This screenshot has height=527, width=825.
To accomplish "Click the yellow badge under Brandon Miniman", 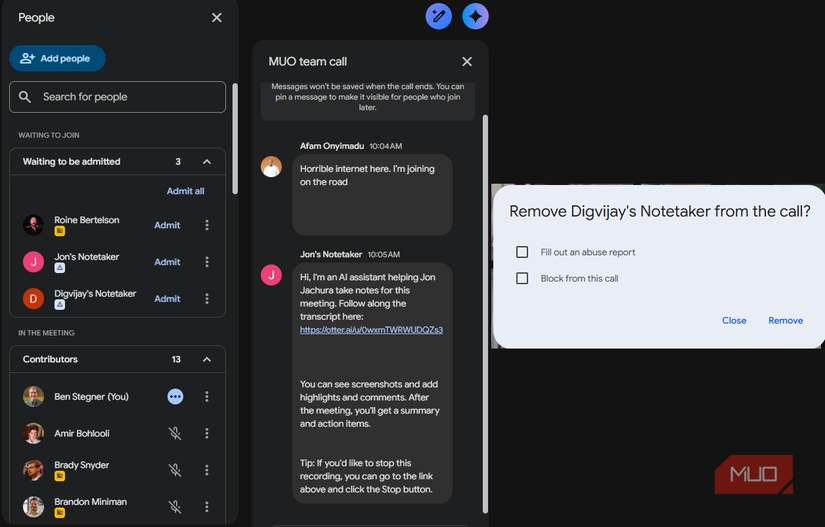I will [x=60, y=513].
